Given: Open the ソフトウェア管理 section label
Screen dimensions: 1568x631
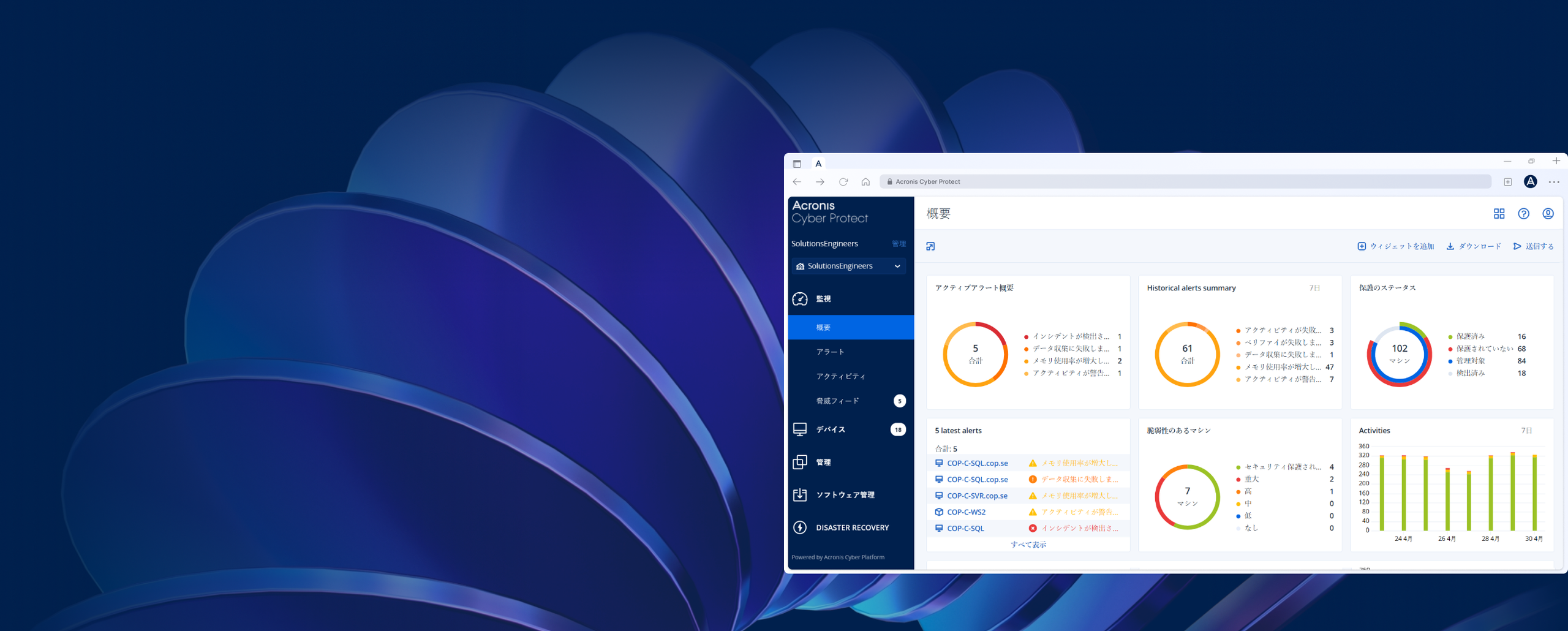Looking at the screenshot, I should (x=845, y=495).
